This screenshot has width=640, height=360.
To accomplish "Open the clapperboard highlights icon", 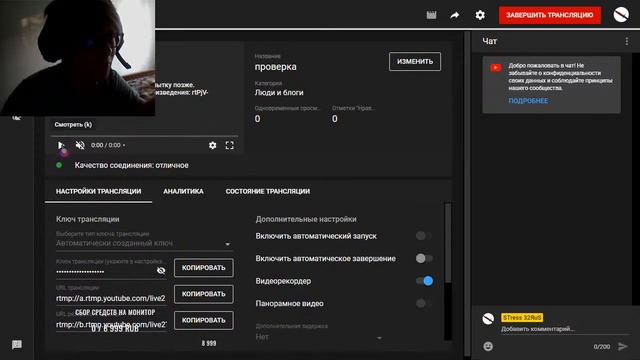I will tap(431, 15).
